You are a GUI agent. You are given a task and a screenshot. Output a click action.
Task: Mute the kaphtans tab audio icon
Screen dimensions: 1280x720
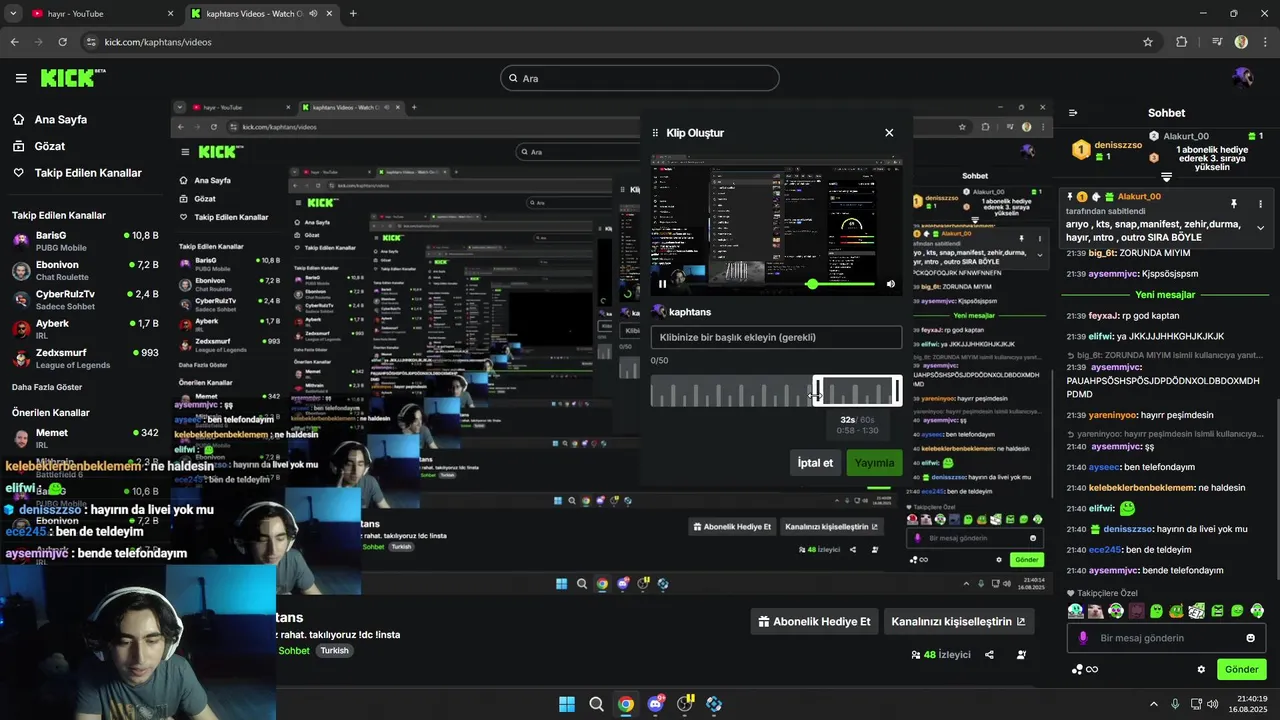(x=313, y=14)
